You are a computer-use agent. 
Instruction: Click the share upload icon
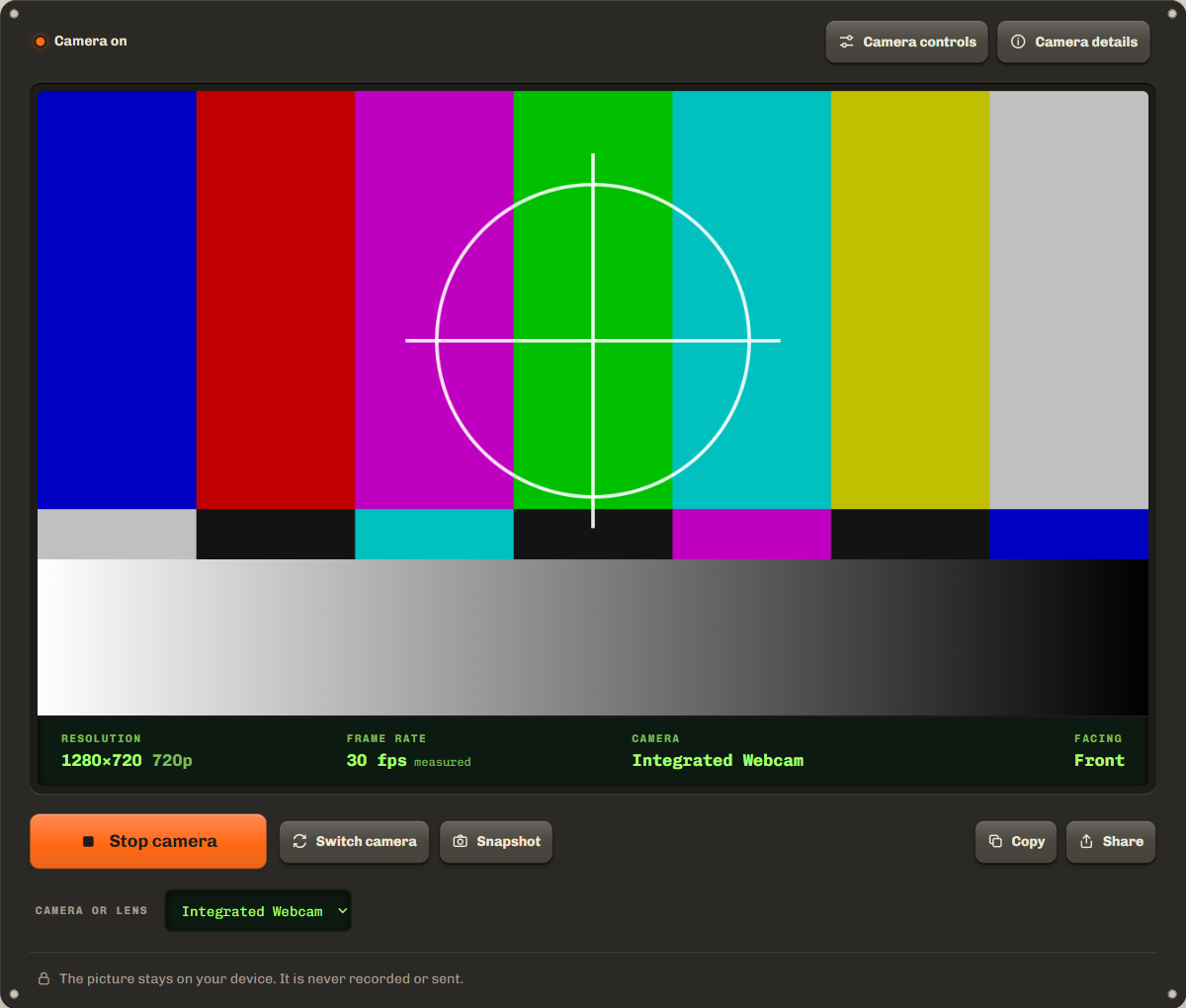click(1086, 841)
